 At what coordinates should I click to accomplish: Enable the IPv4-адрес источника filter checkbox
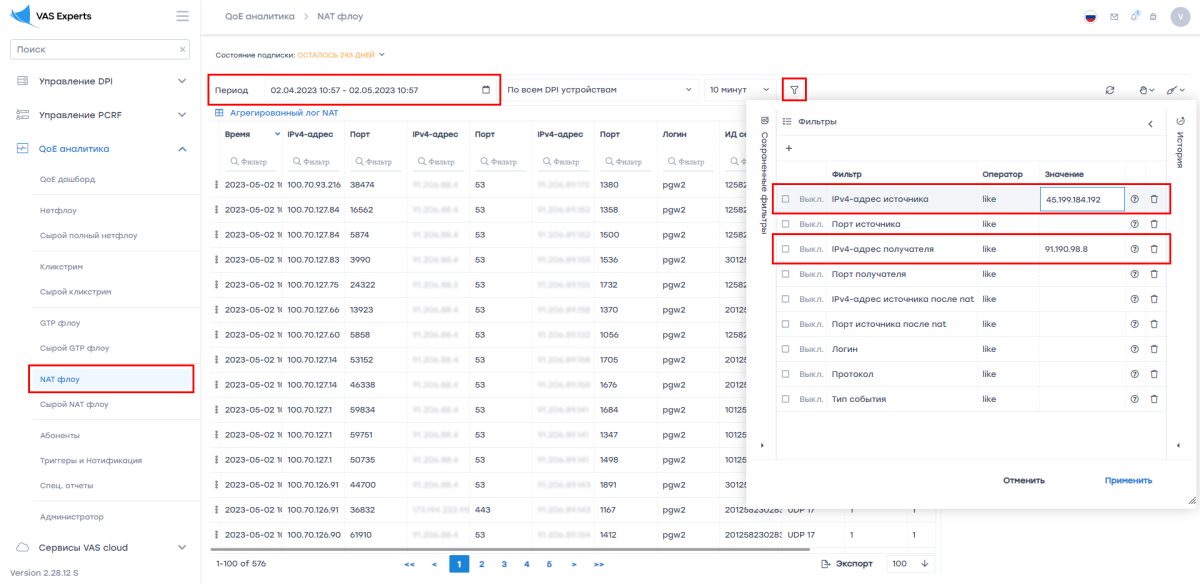pyautogui.click(x=786, y=199)
